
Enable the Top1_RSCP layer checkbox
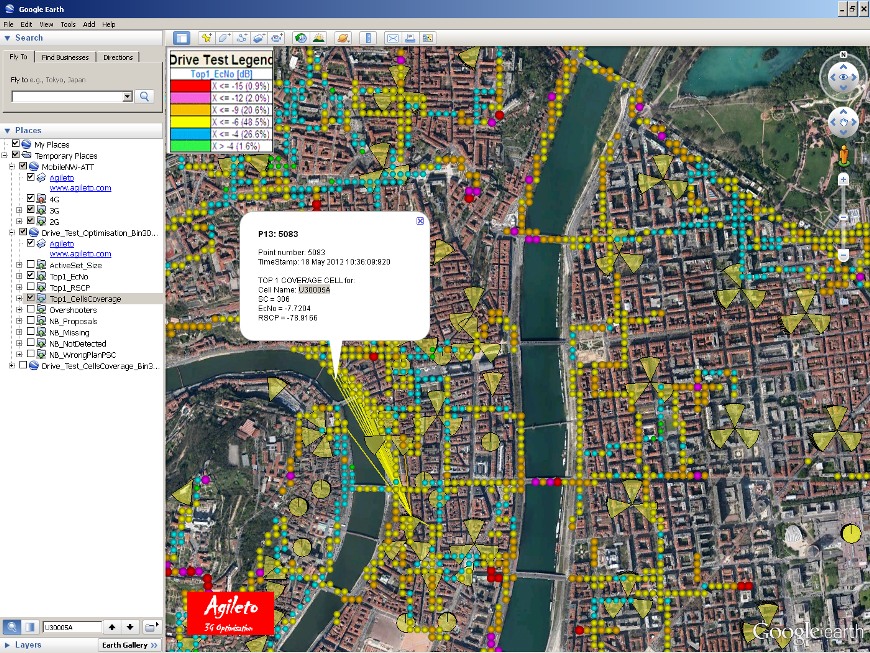coord(30,287)
